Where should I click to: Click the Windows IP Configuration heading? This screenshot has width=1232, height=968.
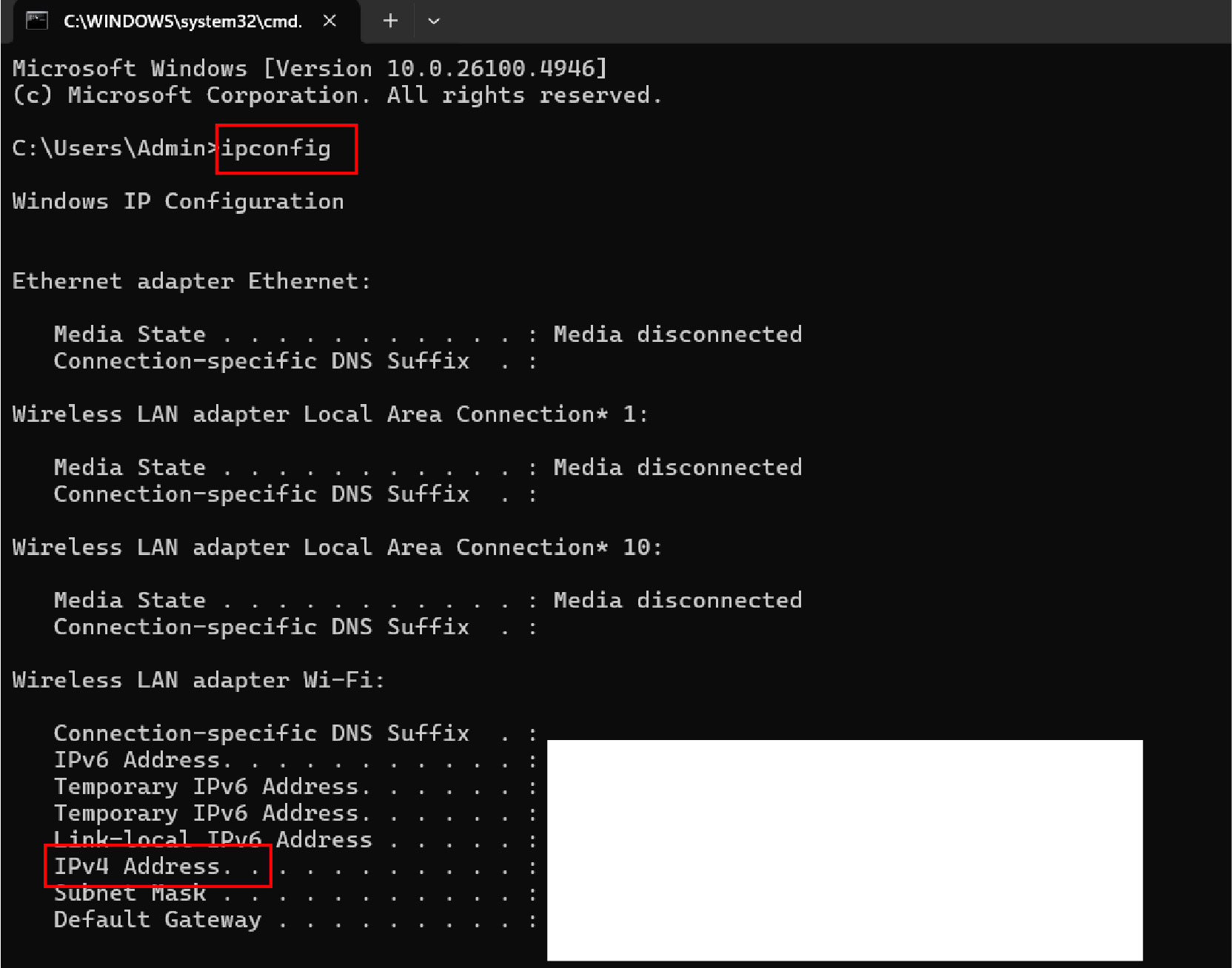click(178, 201)
